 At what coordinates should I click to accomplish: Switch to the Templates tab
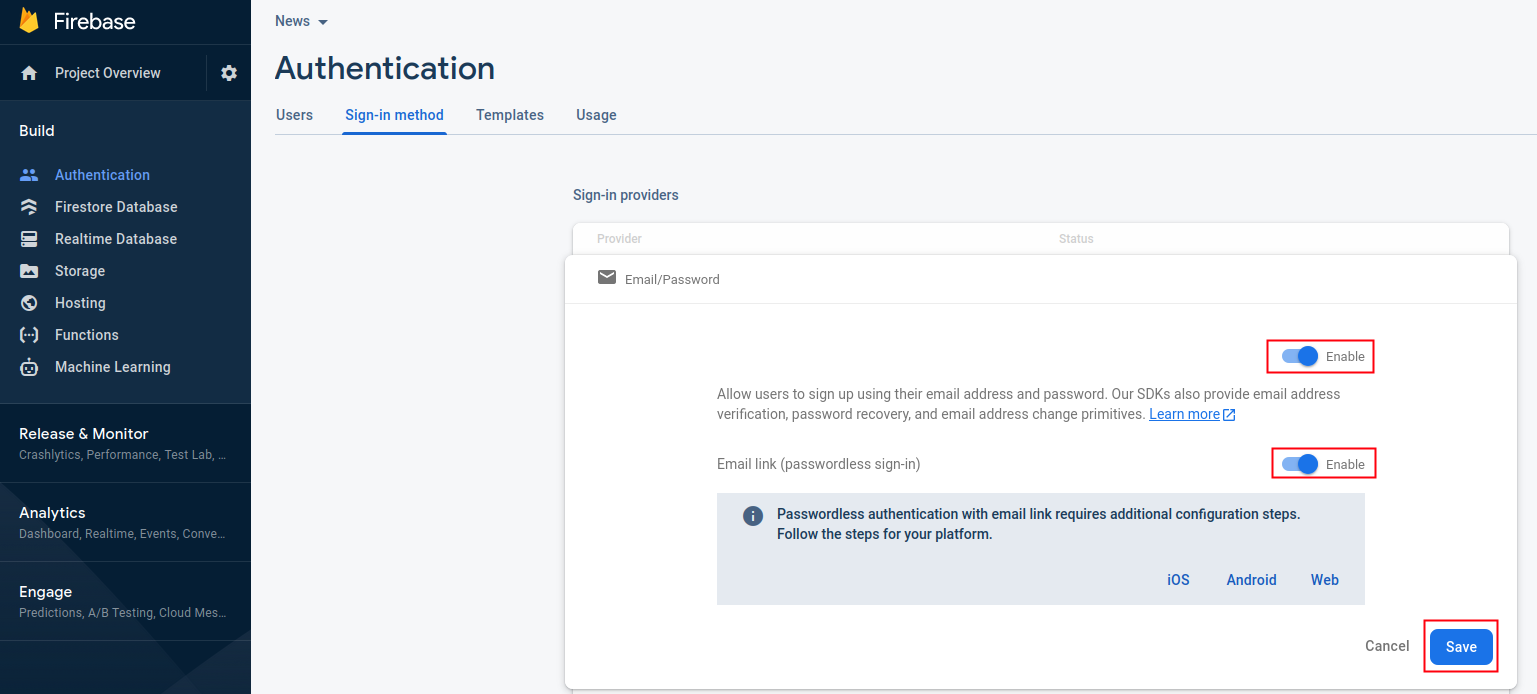[509, 115]
